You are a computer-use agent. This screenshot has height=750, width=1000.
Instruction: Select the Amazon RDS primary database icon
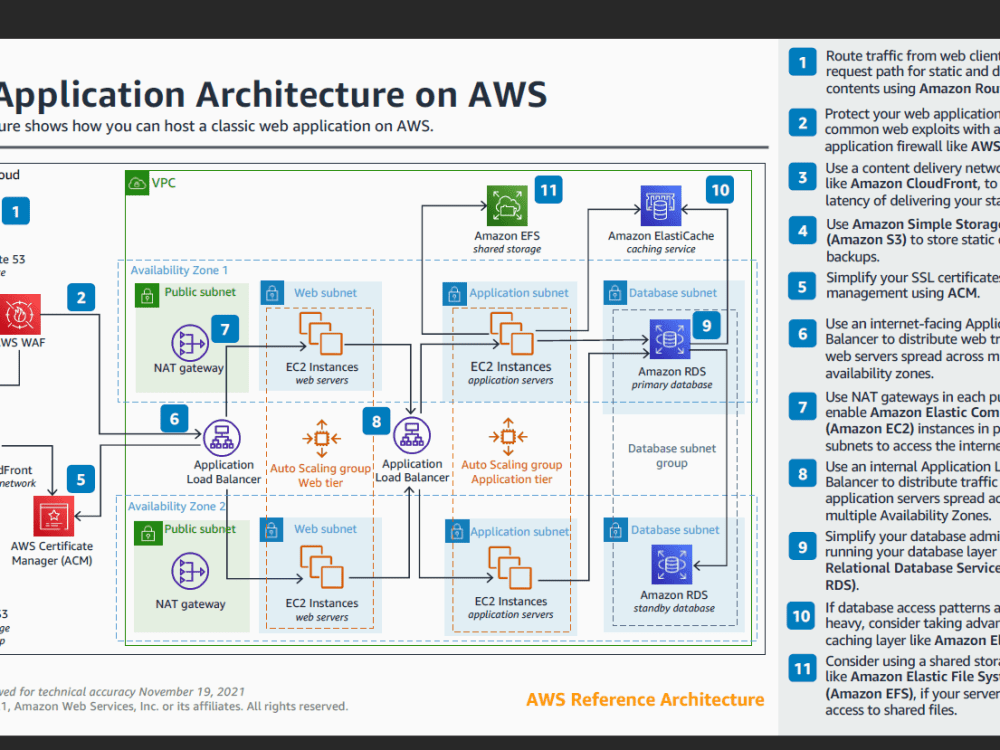pos(671,339)
